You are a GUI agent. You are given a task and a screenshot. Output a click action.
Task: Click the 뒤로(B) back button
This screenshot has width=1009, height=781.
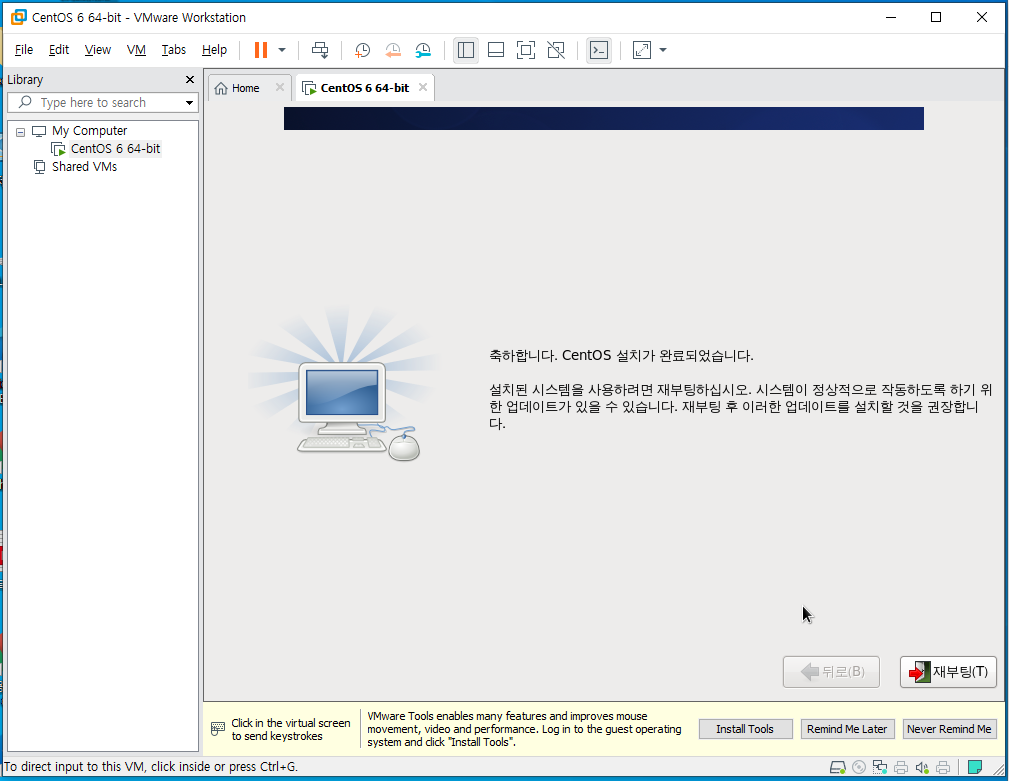[831, 672]
